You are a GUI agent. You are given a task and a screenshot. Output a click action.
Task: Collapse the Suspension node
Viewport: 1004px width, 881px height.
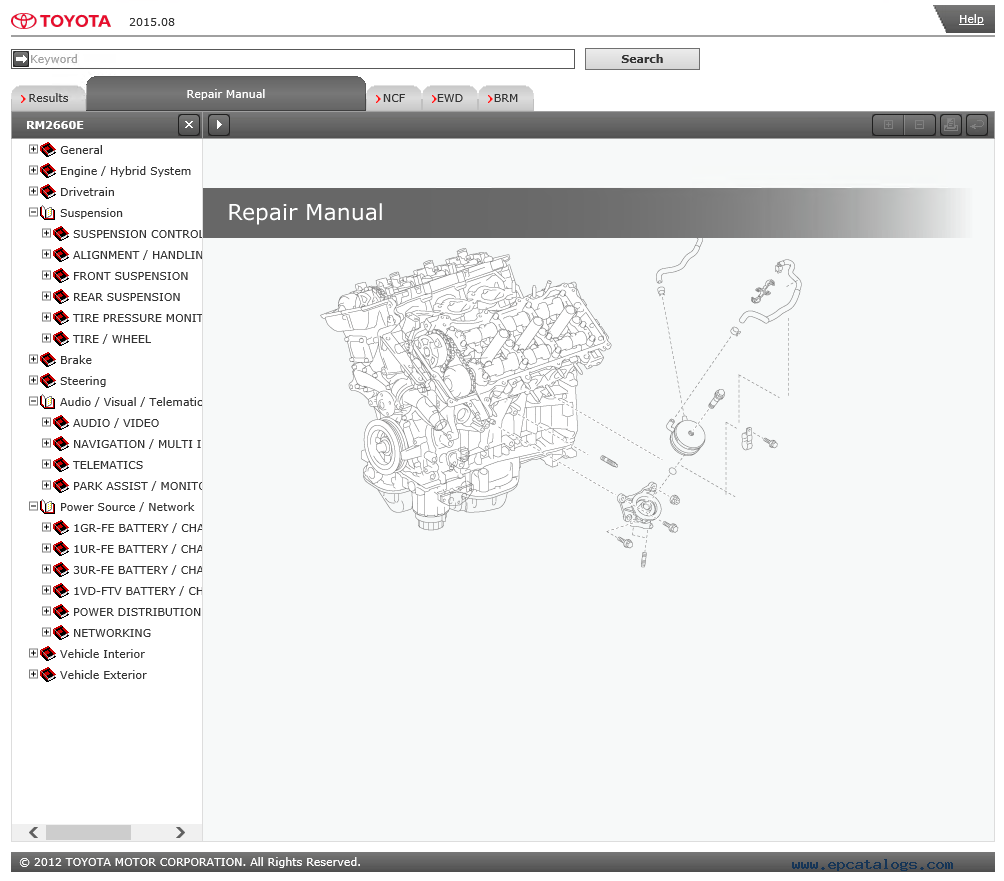coord(33,212)
